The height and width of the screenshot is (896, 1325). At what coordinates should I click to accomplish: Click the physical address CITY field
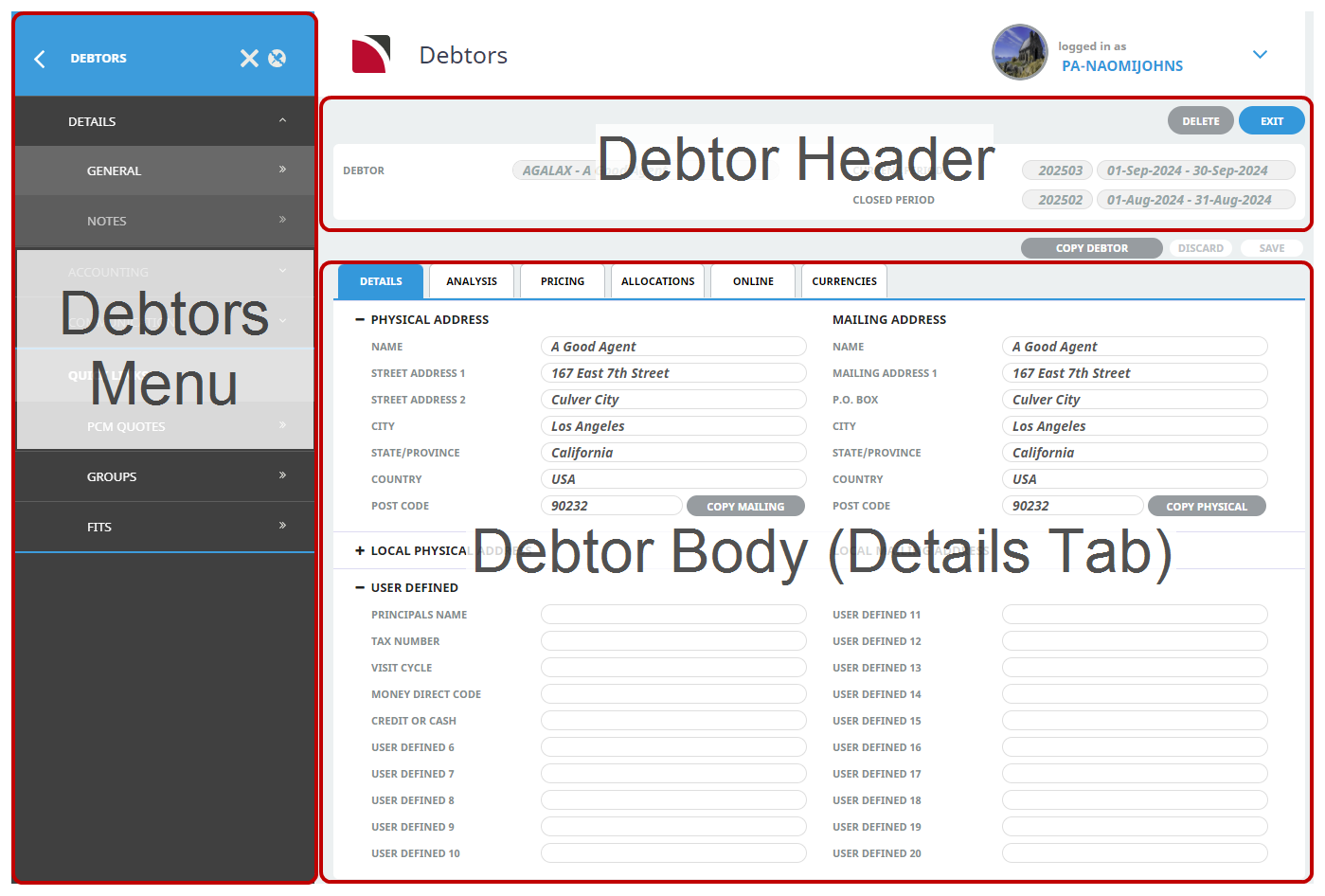673,426
